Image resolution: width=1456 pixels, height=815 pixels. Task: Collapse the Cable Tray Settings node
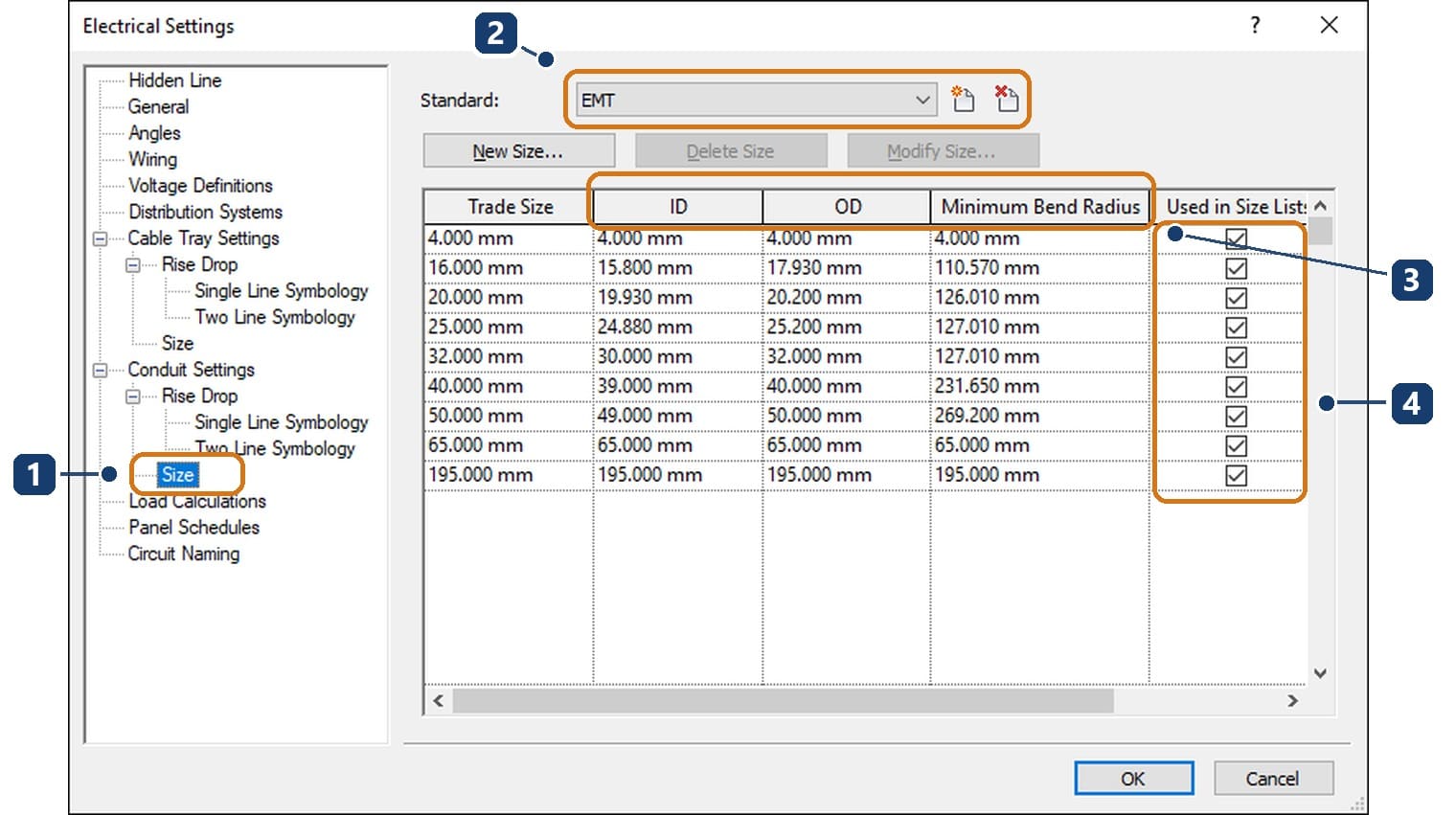tap(100, 238)
